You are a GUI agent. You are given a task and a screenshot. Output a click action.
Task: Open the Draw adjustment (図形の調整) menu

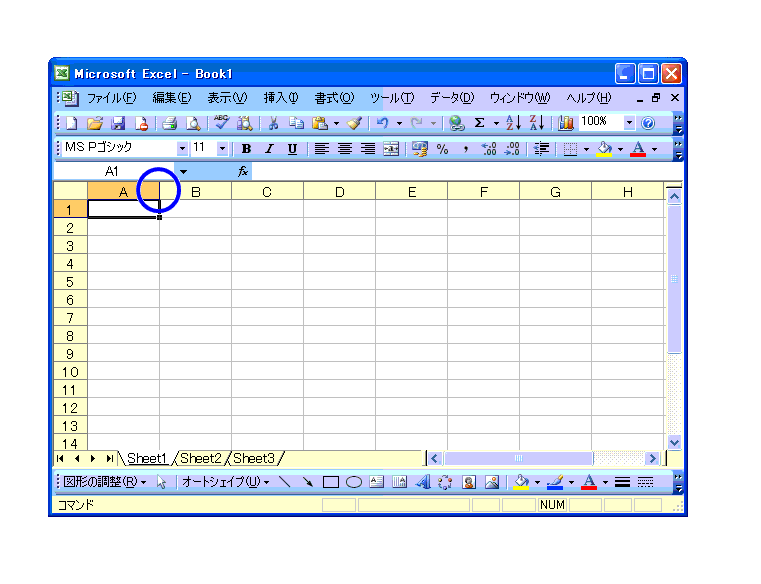pos(105,482)
